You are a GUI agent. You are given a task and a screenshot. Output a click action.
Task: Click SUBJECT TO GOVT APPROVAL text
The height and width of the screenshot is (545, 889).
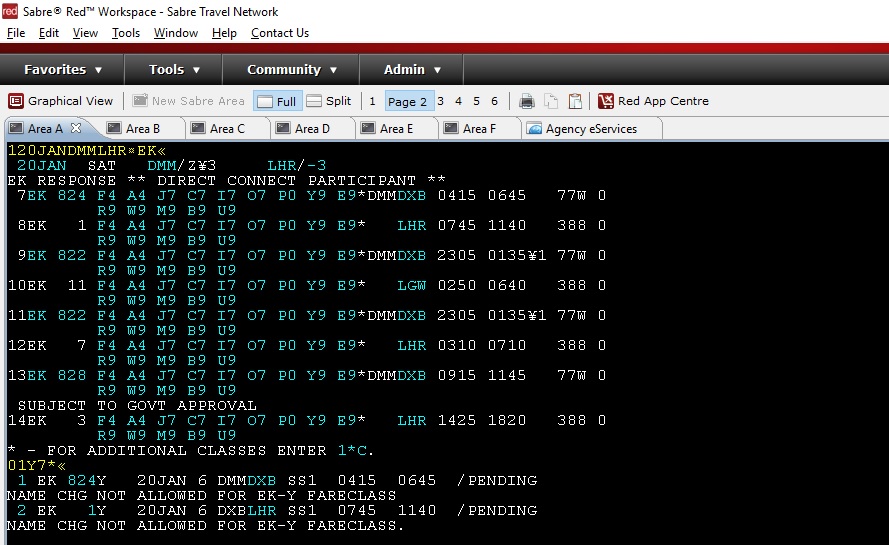tap(137, 406)
